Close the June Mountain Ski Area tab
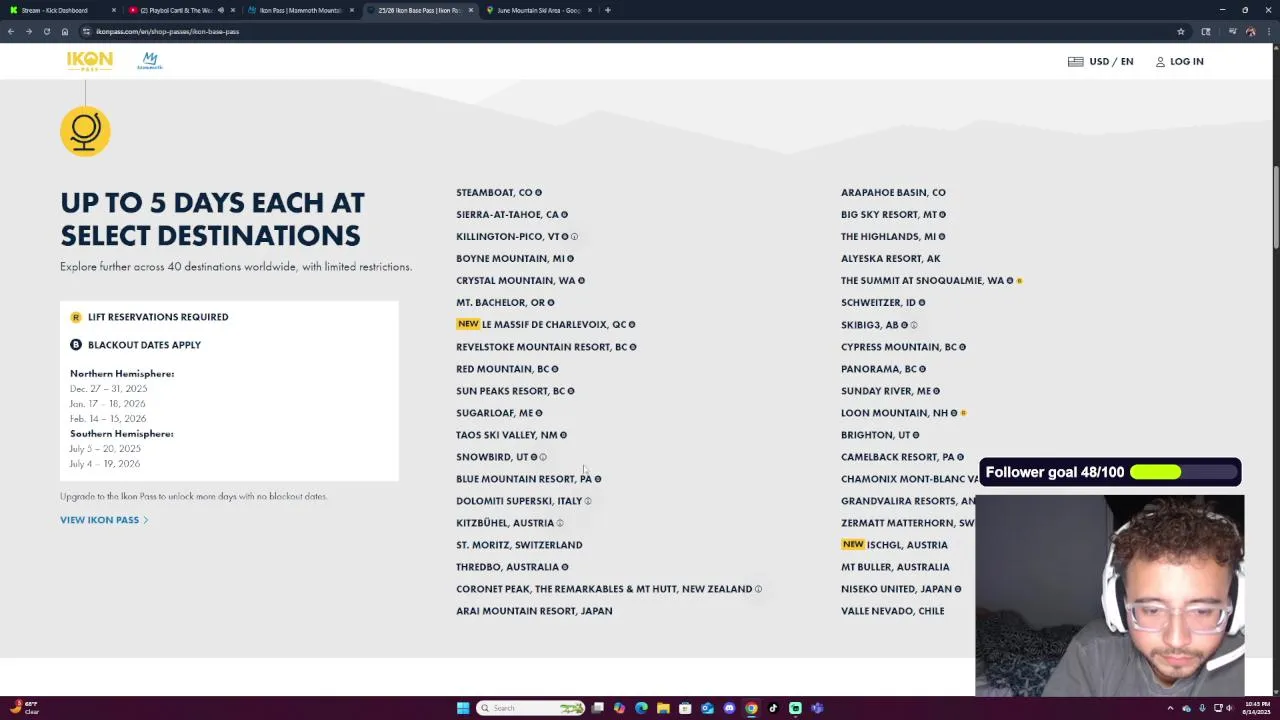The image size is (1280, 720). (590, 10)
